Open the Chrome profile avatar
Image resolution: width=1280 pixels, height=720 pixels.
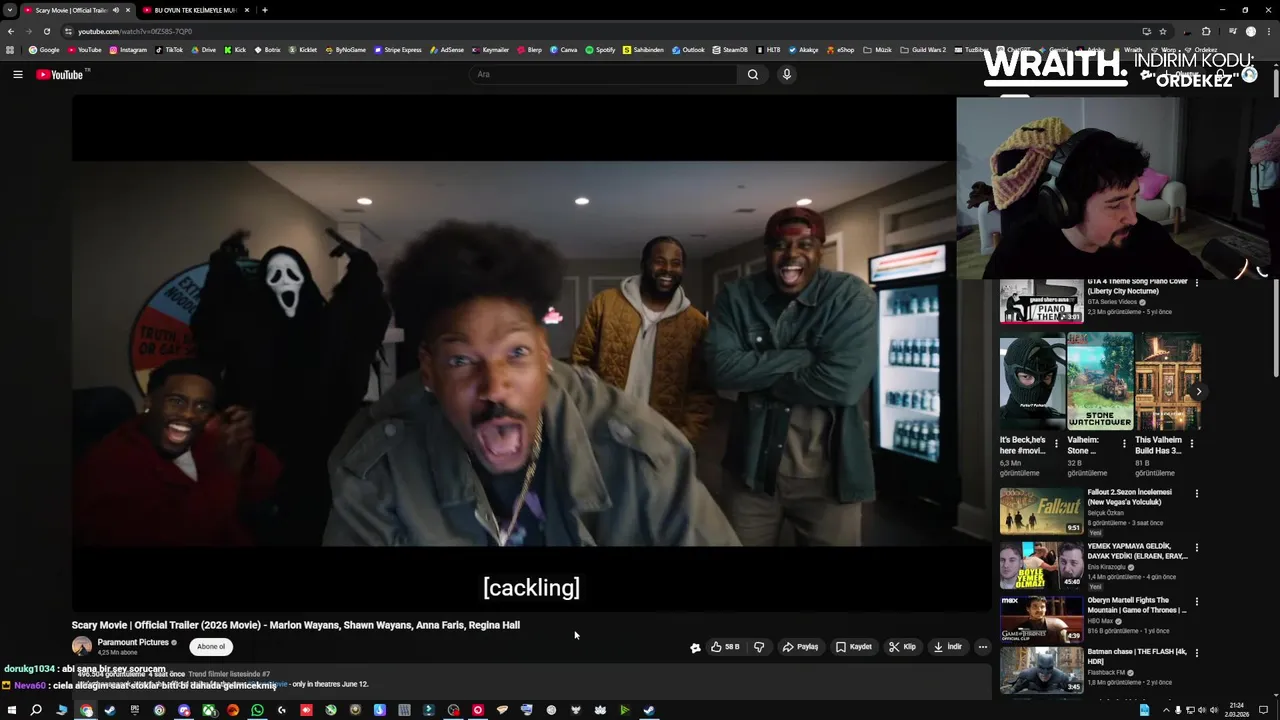click(1251, 31)
